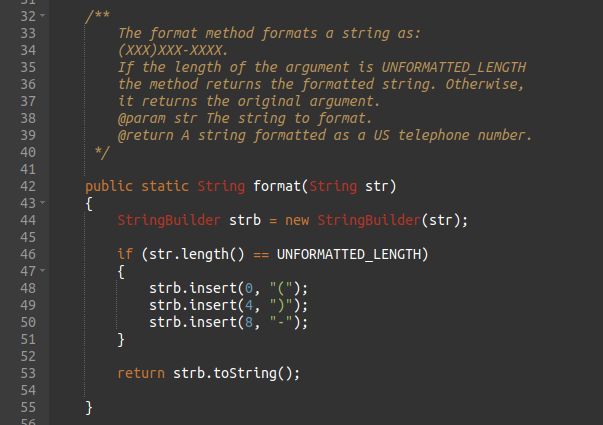The image size is (603, 425).
Task: Place cursor on the '(XXX)XXX-XXXX.' comment text
Action: pos(172,48)
